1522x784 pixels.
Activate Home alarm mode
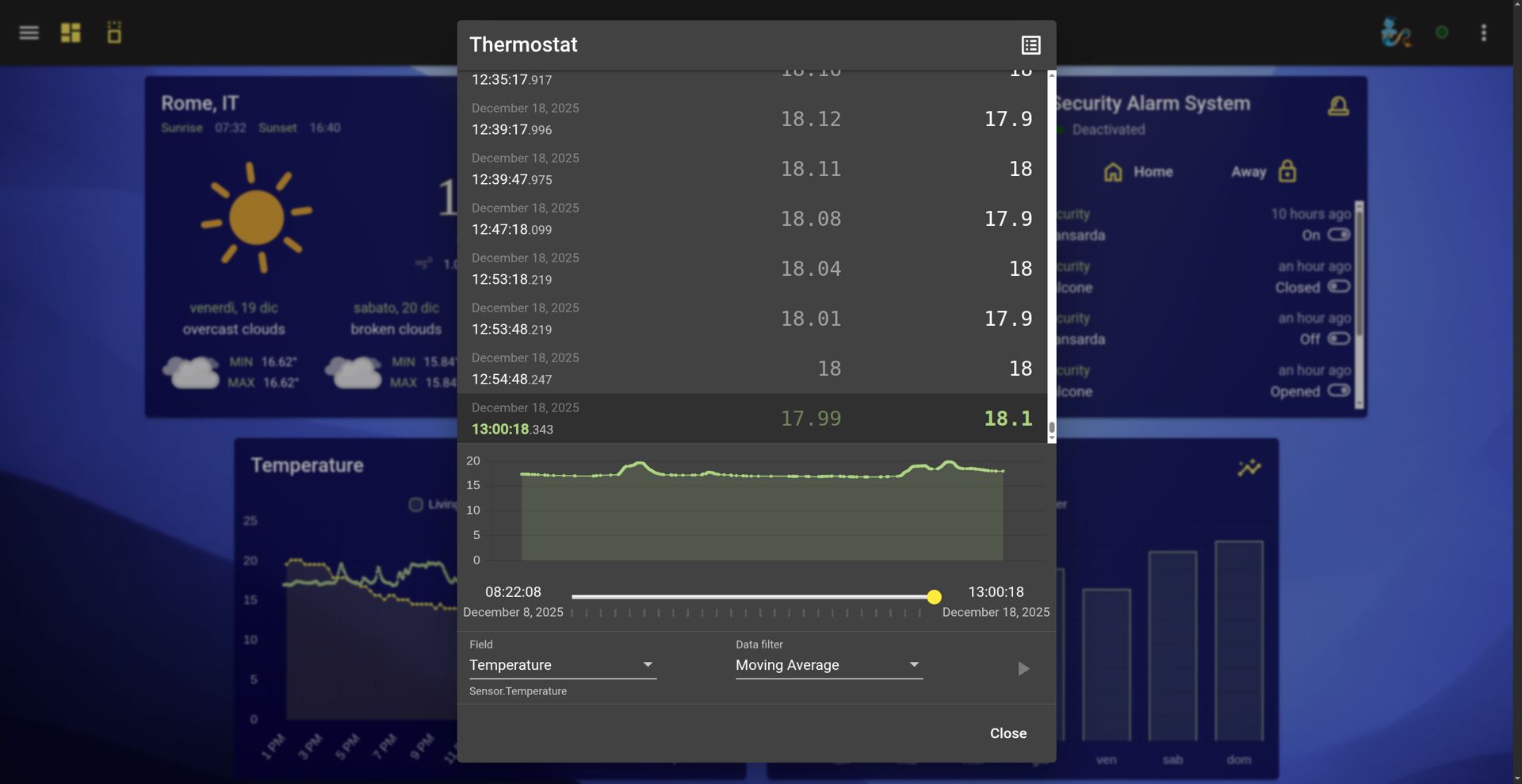(x=1138, y=172)
